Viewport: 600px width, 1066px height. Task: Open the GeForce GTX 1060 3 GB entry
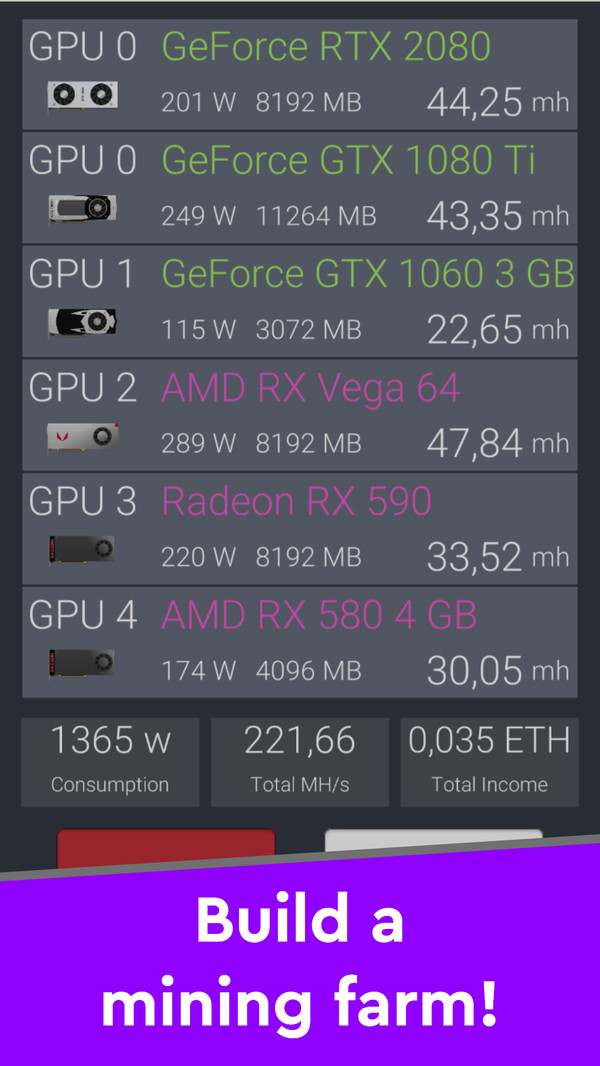click(x=368, y=274)
